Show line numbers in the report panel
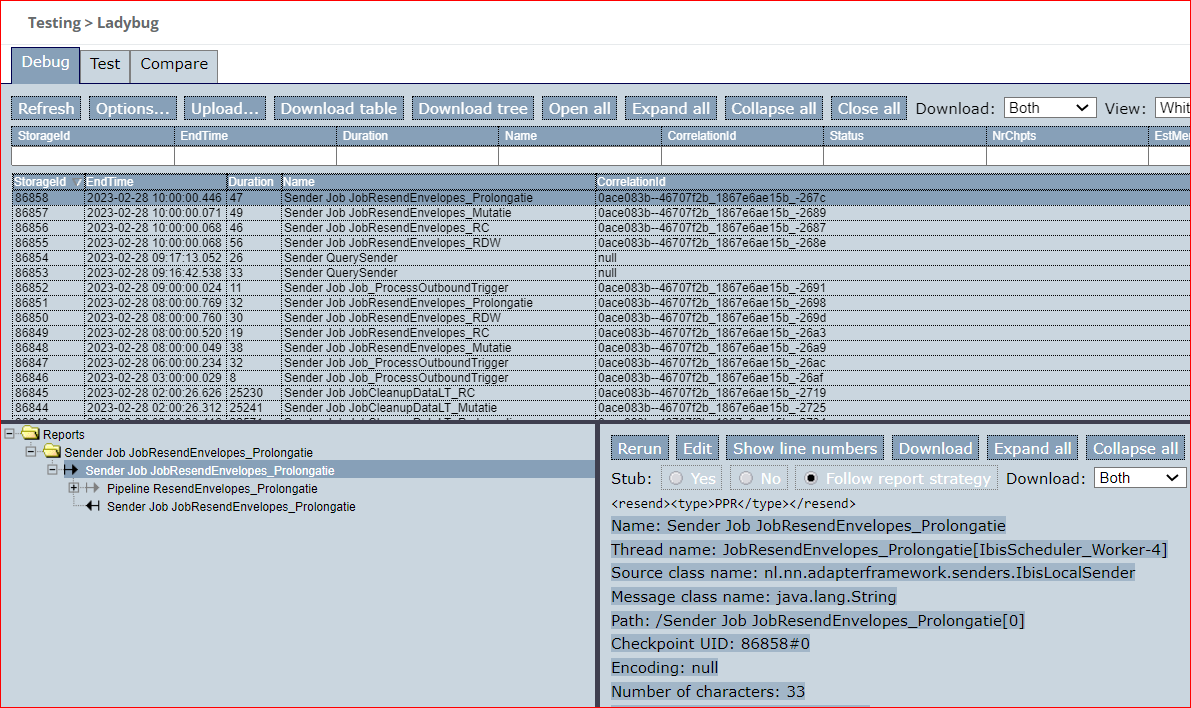 [805, 448]
